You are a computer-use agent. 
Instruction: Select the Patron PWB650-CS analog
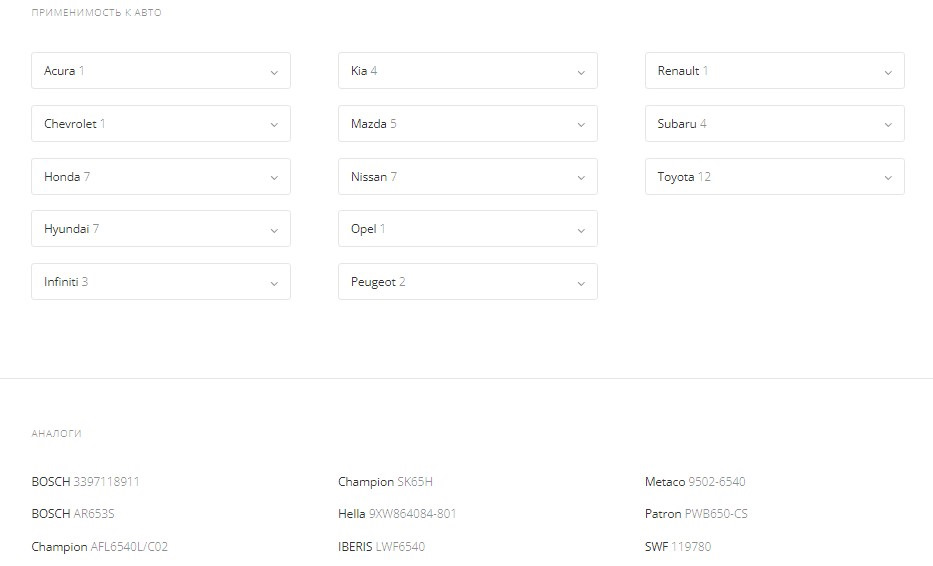[x=696, y=514]
